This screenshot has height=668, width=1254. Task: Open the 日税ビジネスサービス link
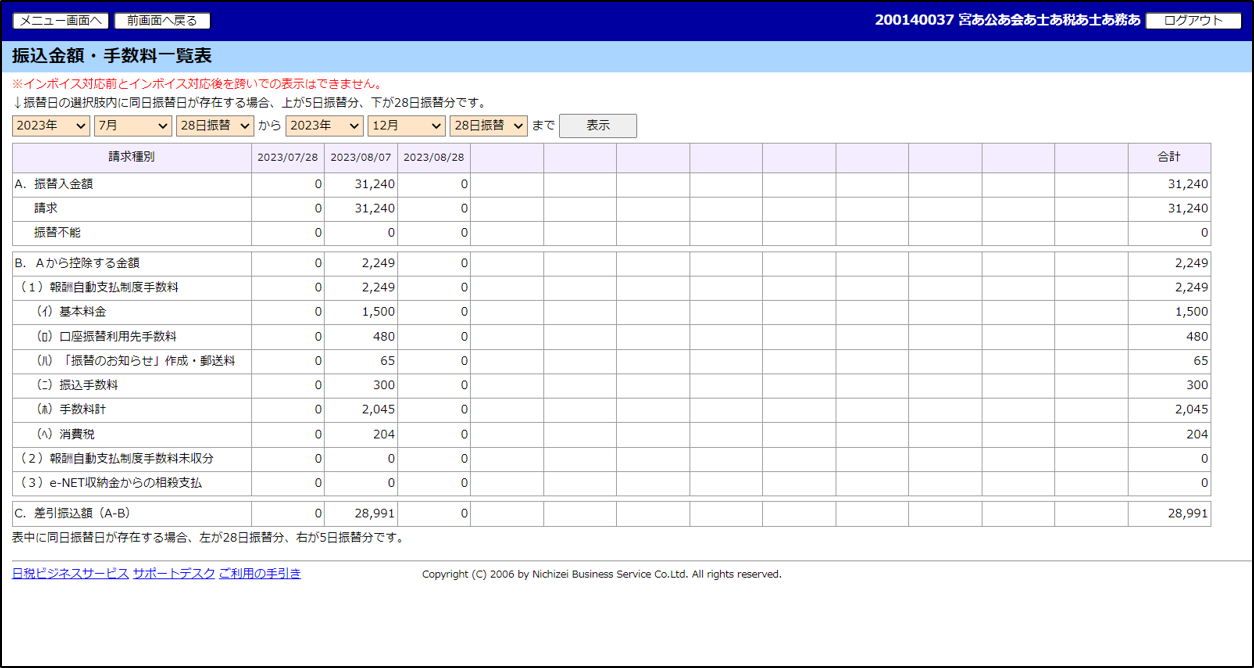pyautogui.click(x=70, y=574)
